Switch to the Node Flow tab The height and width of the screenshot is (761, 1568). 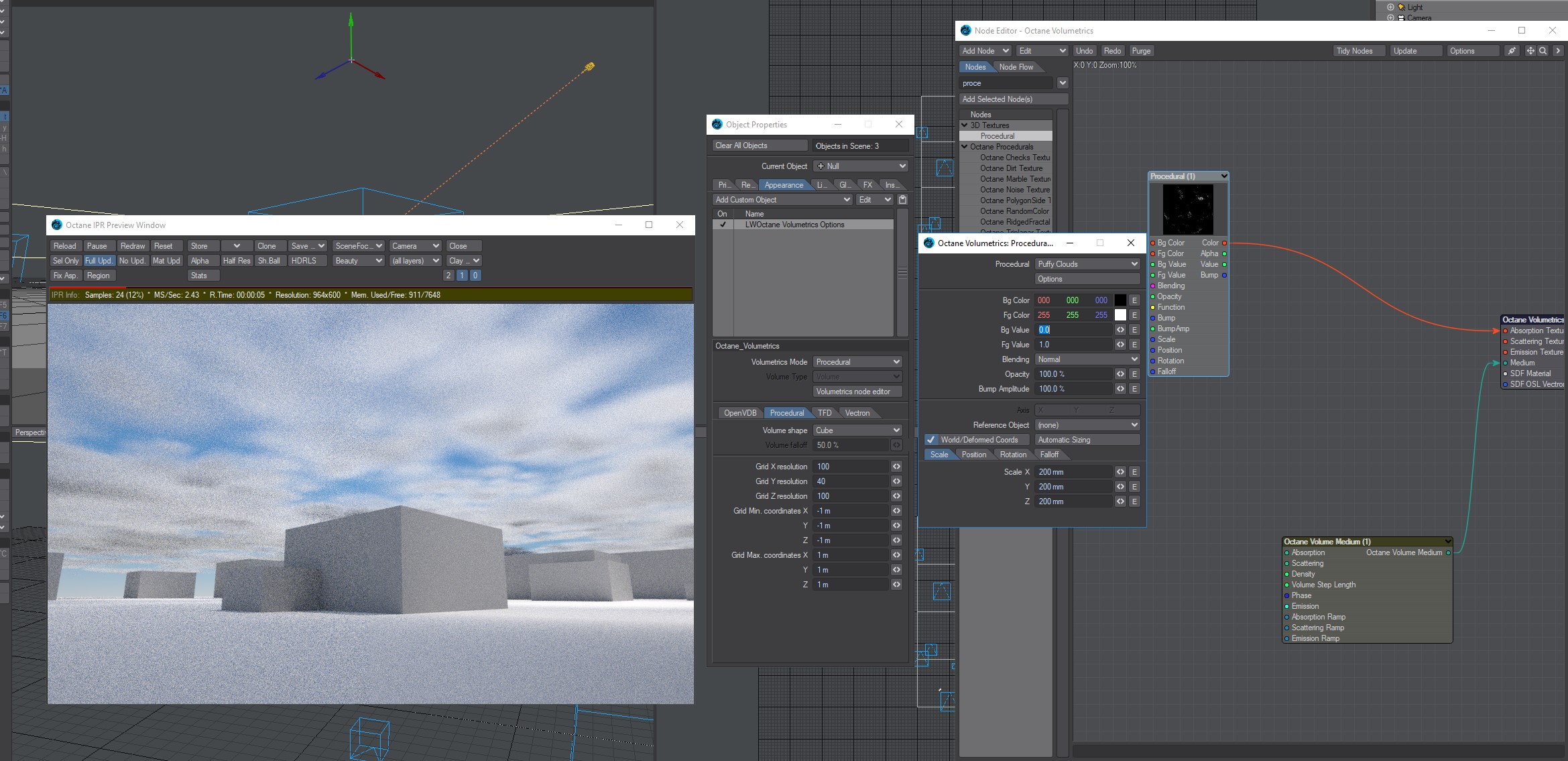tap(1016, 67)
